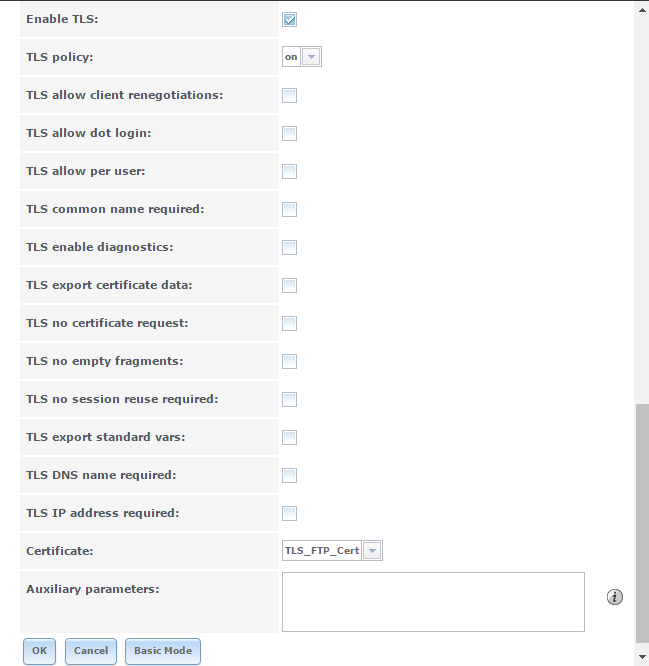Viewport: 649px width, 666px height.
Task: Check TLS allow dot login
Action: click(289, 133)
